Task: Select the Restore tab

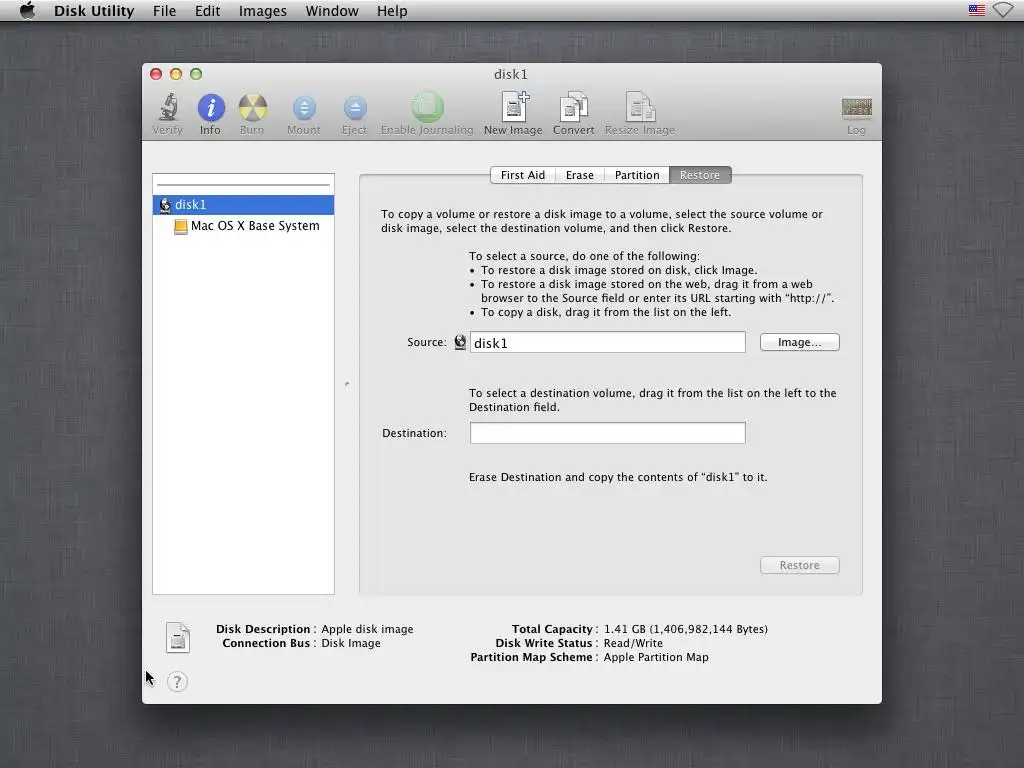Action: (700, 175)
